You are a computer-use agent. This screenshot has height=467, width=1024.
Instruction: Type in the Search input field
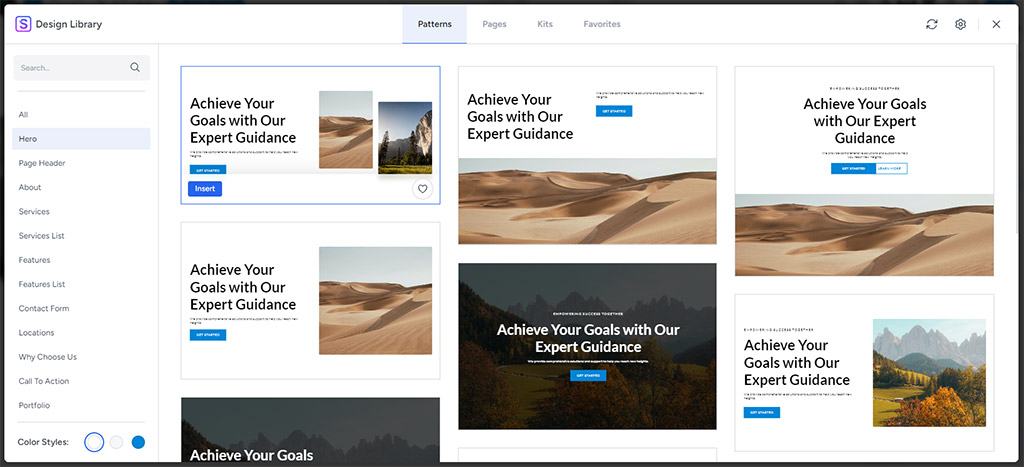point(70,68)
